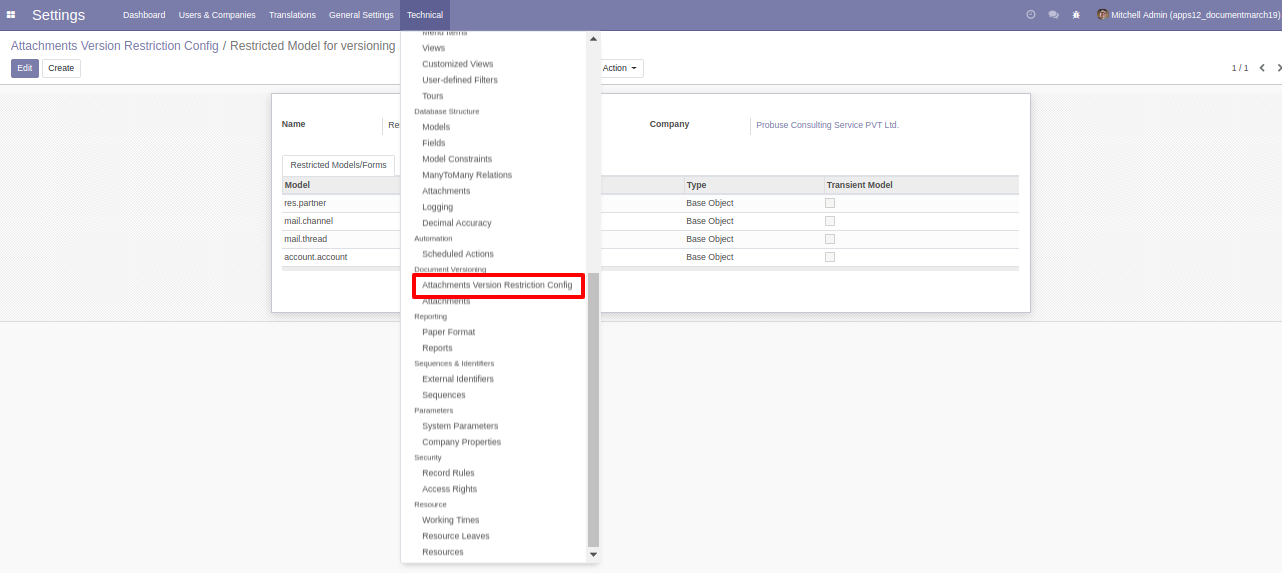Image resolution: width=1282 pixels, height=573 pixels.
Task: Select Model Constraints entry
Action: click(457, 159)
